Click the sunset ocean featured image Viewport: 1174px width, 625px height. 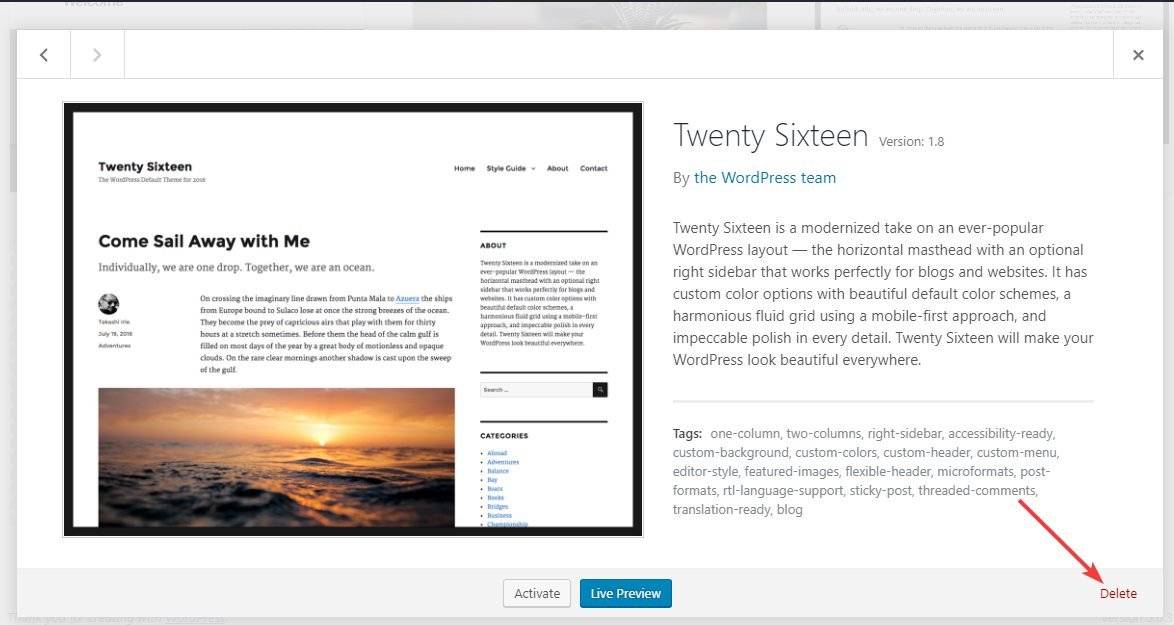(x=276, y=457)
